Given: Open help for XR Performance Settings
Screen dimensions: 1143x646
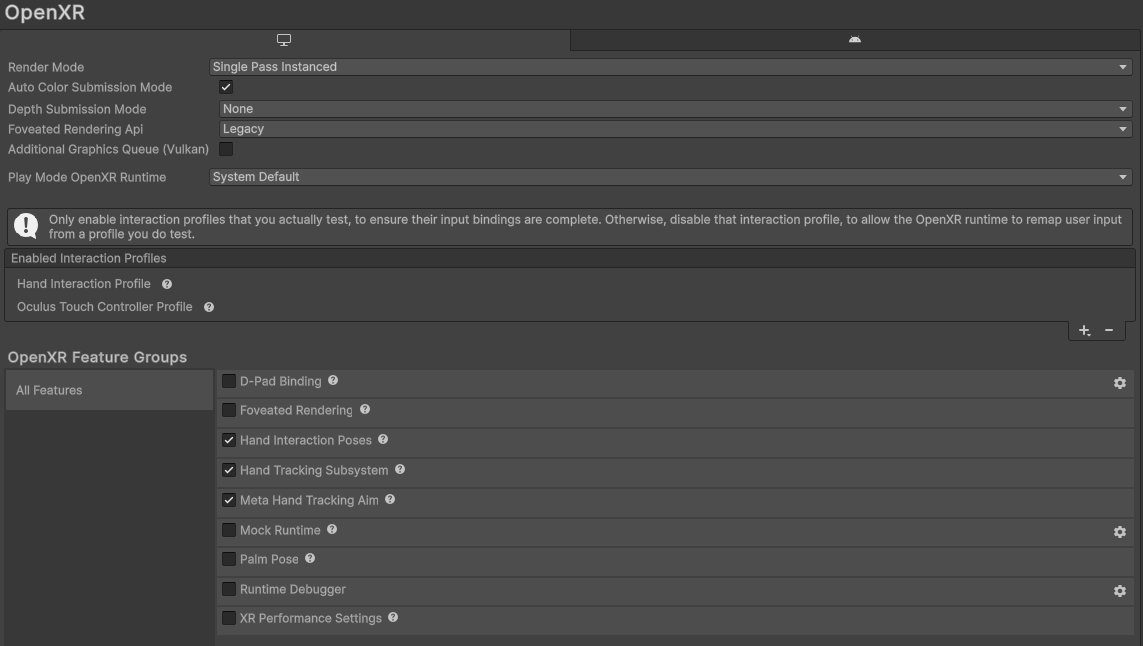Looking at the screenshot, I should pos(393,618).
